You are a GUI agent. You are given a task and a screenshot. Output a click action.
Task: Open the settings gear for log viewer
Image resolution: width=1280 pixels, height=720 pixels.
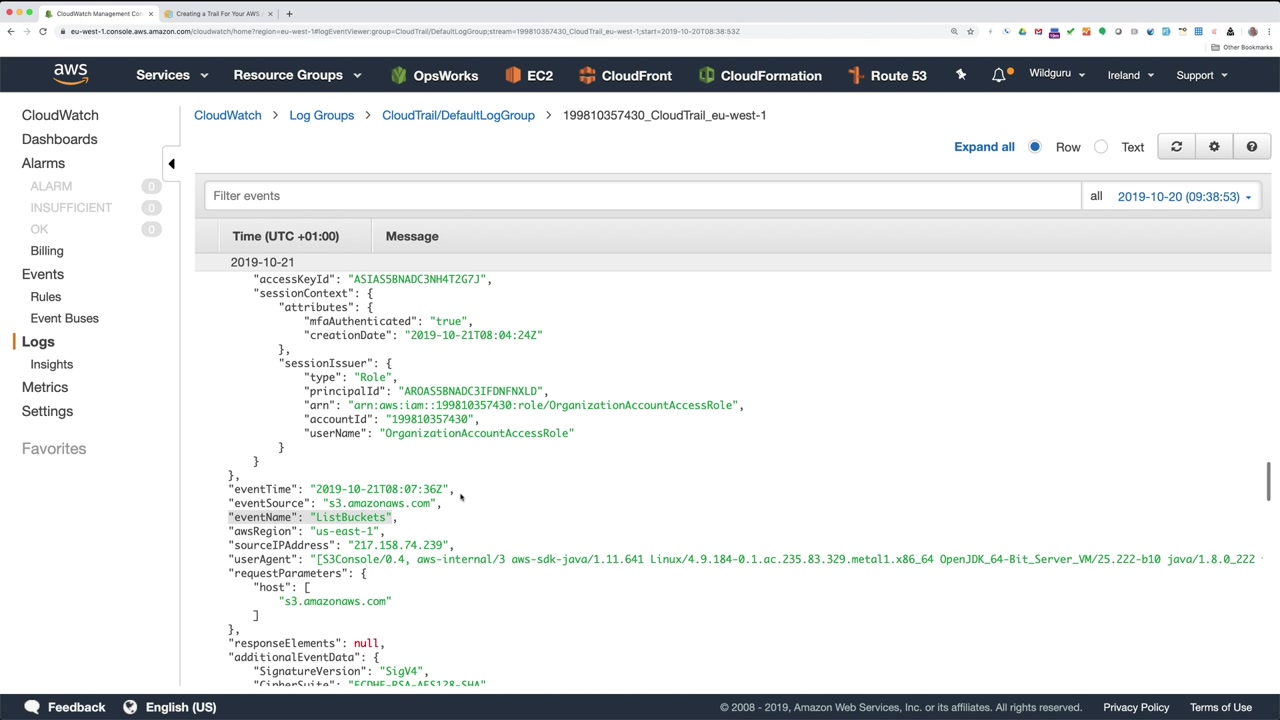(x=1214, y=147)
